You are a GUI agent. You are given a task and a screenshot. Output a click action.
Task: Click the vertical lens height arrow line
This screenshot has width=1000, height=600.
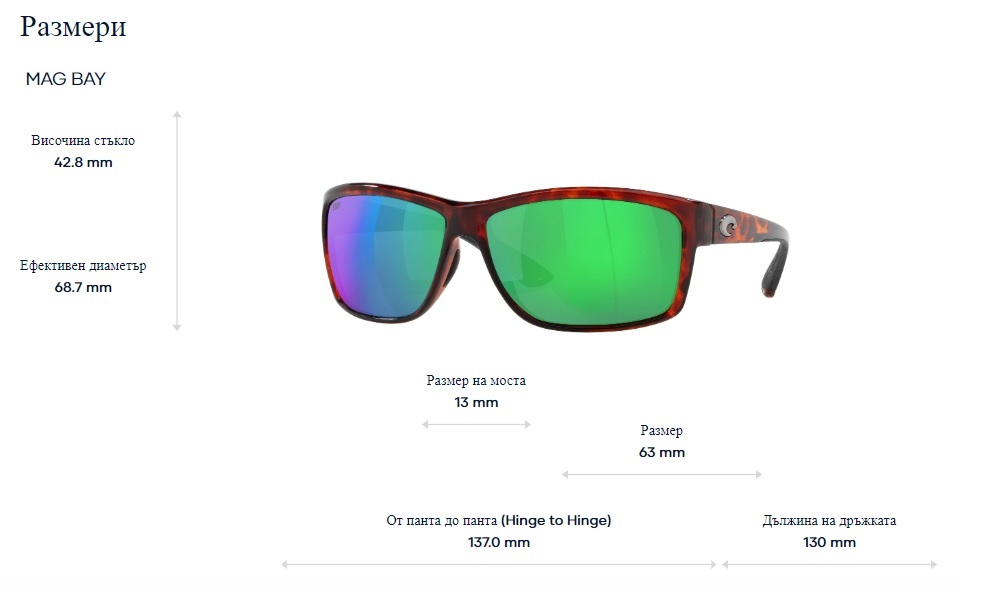point(177,221)
